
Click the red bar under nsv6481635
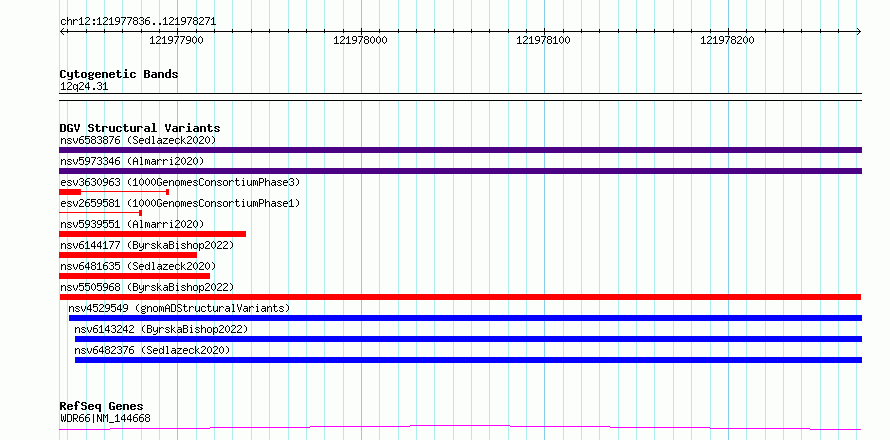(x=135, y=276)
